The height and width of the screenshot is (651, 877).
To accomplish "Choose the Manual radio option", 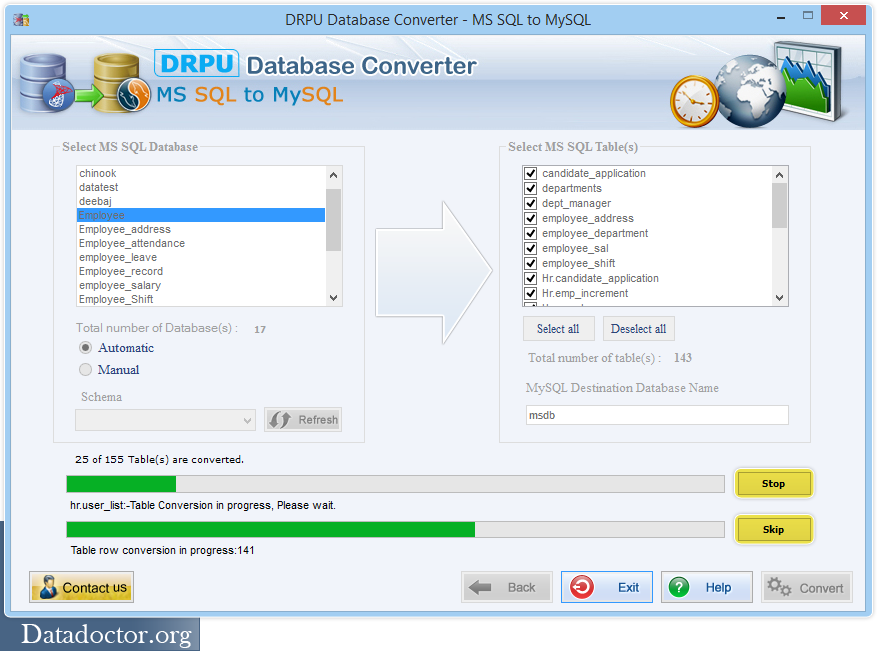I will click(x=85, y=370).
